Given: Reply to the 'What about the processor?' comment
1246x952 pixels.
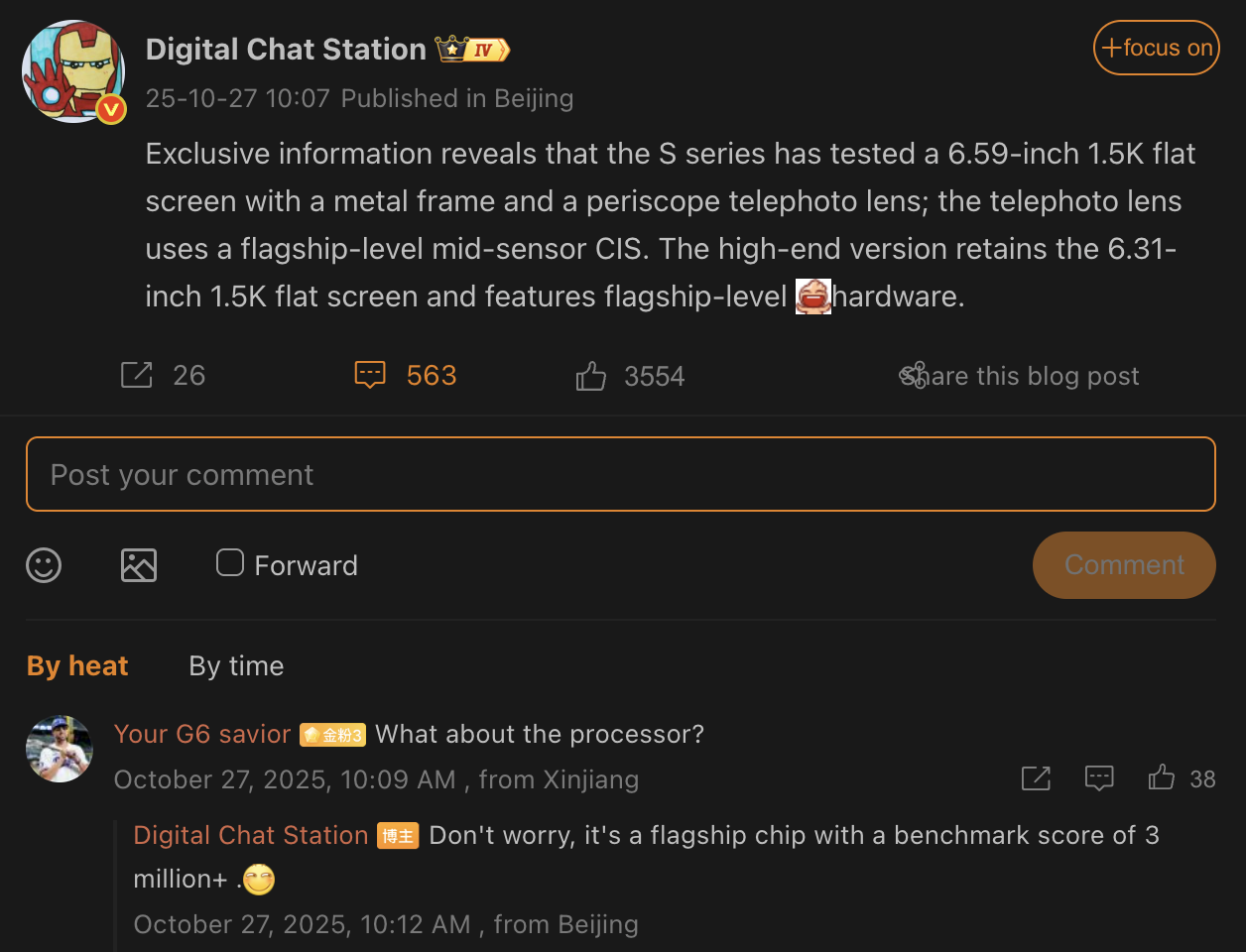Looking at the screenshot, I should tap(1099, 778).
